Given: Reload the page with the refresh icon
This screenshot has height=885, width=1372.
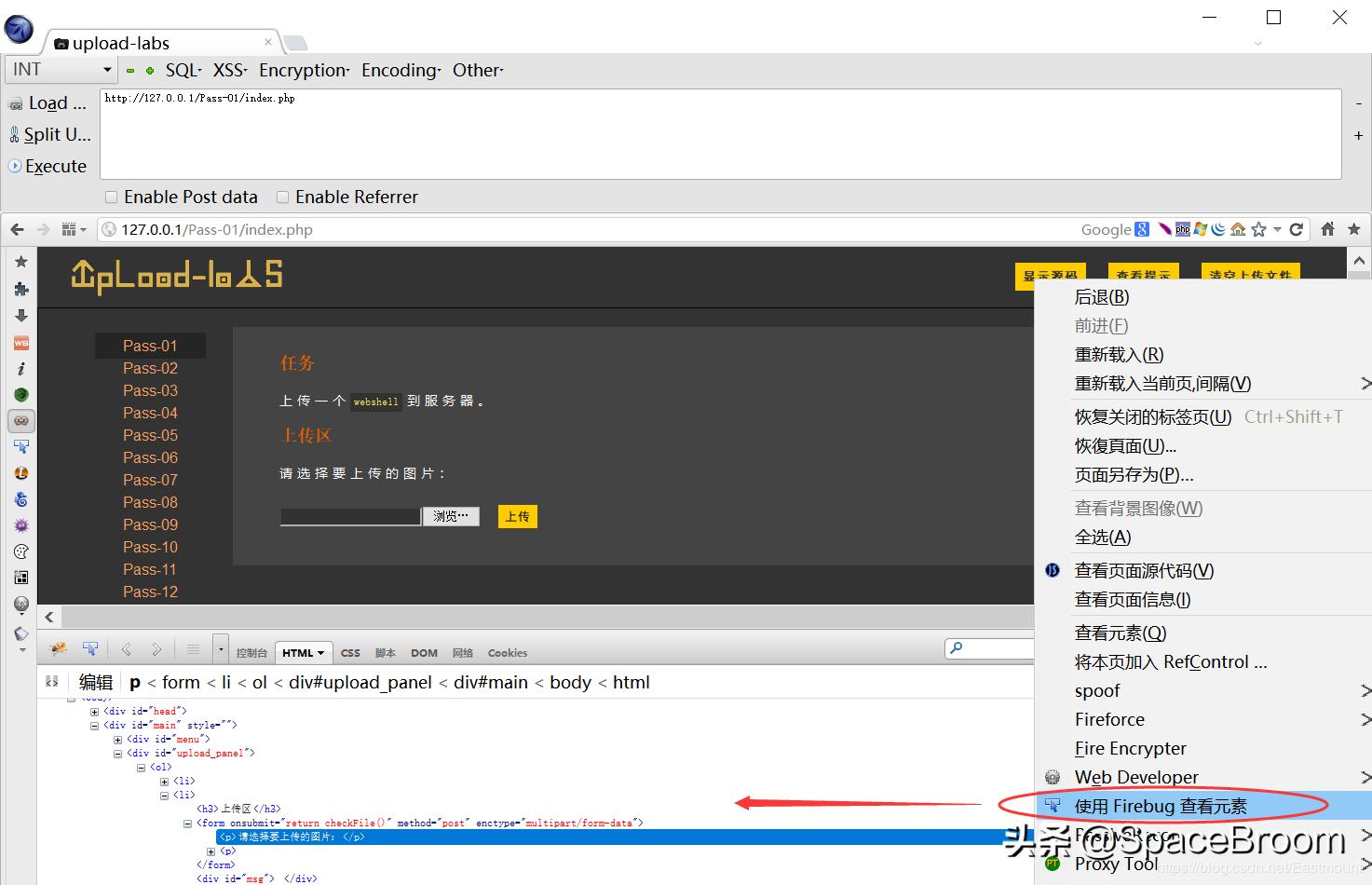Looking at the screenshot, I should coord(1297,229).
